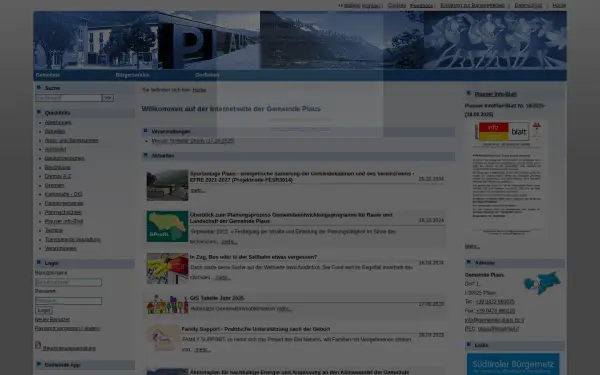Open Plauser Info-Blatt quicklink in sidebar
The image size is (600, 375).
click(x=64, y=221)
